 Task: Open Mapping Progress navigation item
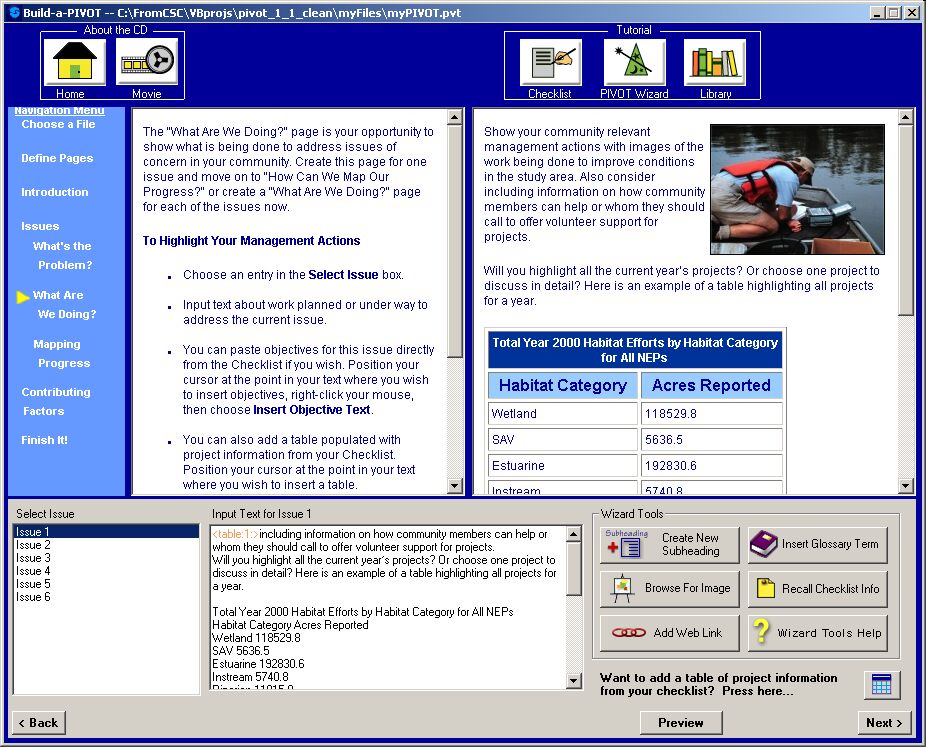pyautogui.click(x=61, y=354)
